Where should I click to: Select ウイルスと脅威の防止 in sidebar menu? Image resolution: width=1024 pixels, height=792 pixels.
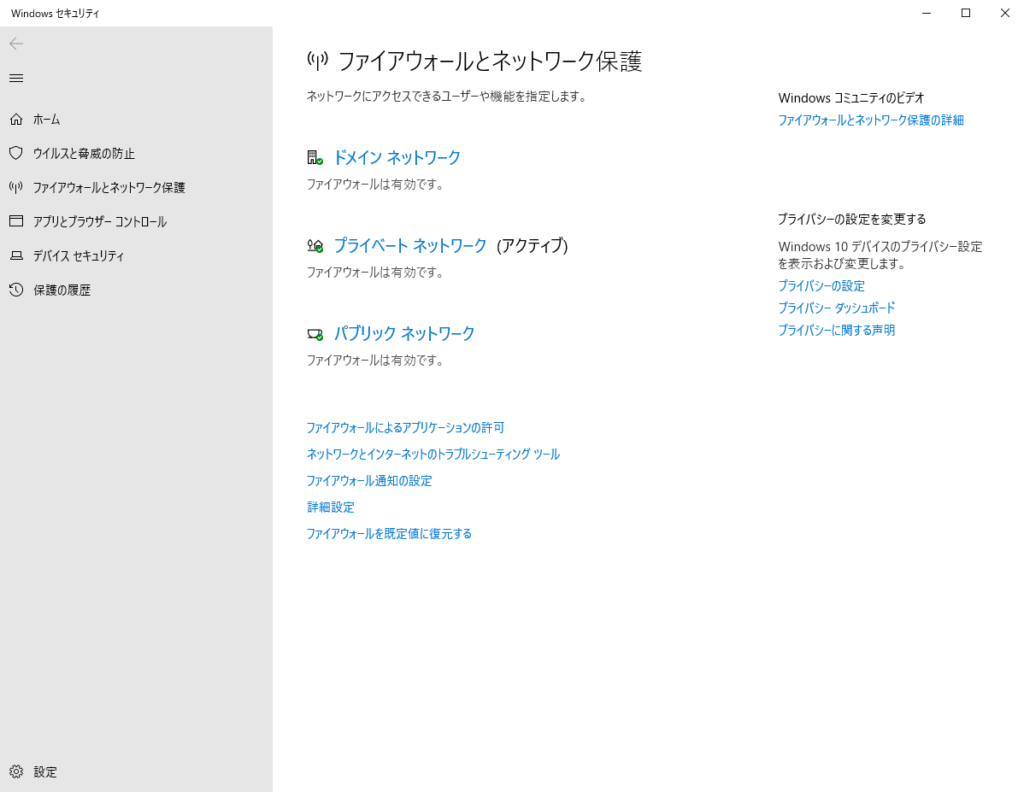pyautogui.click(x=84, y=154)
